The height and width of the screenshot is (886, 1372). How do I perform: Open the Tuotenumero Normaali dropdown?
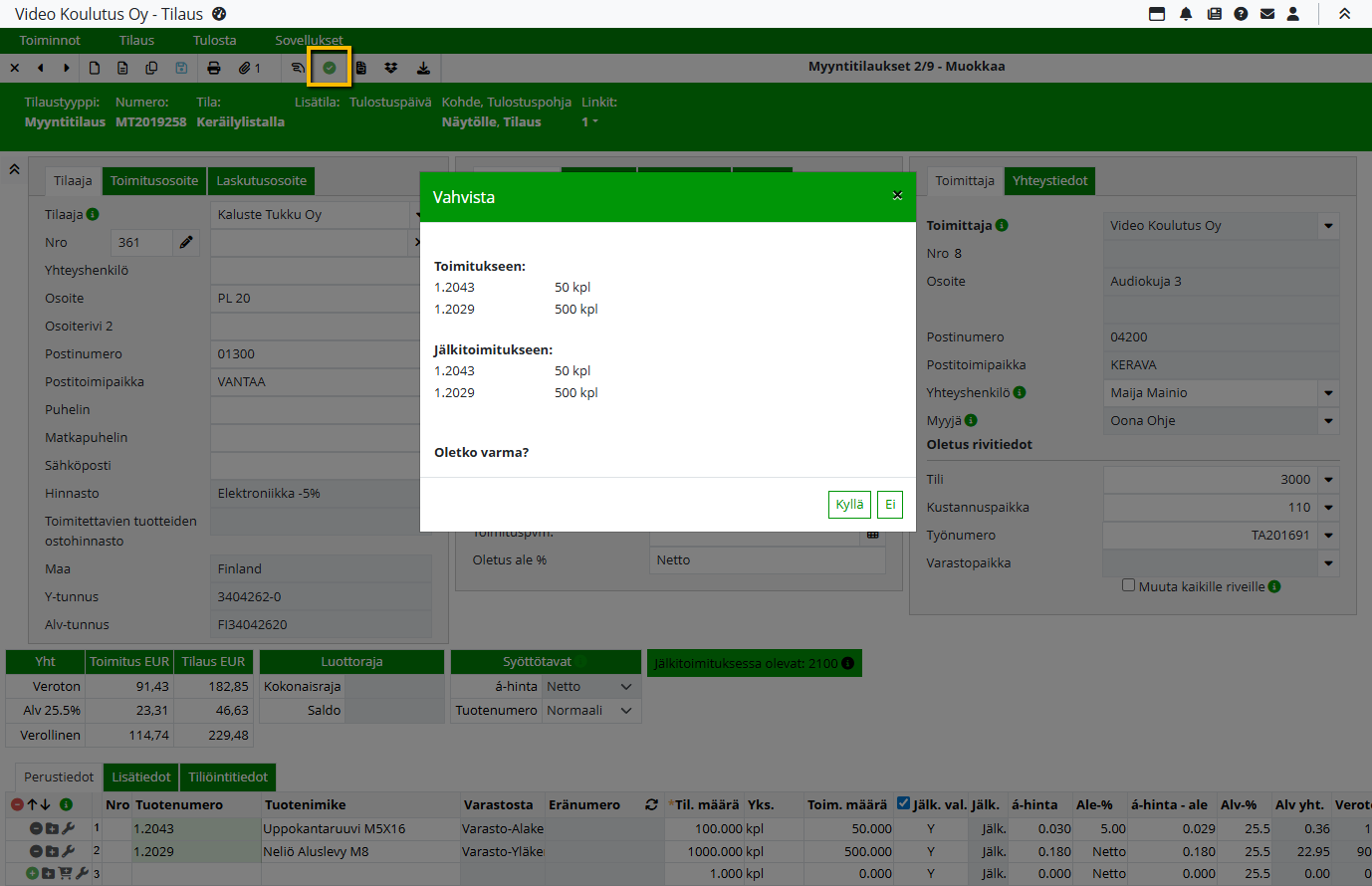tap(626, 711)
